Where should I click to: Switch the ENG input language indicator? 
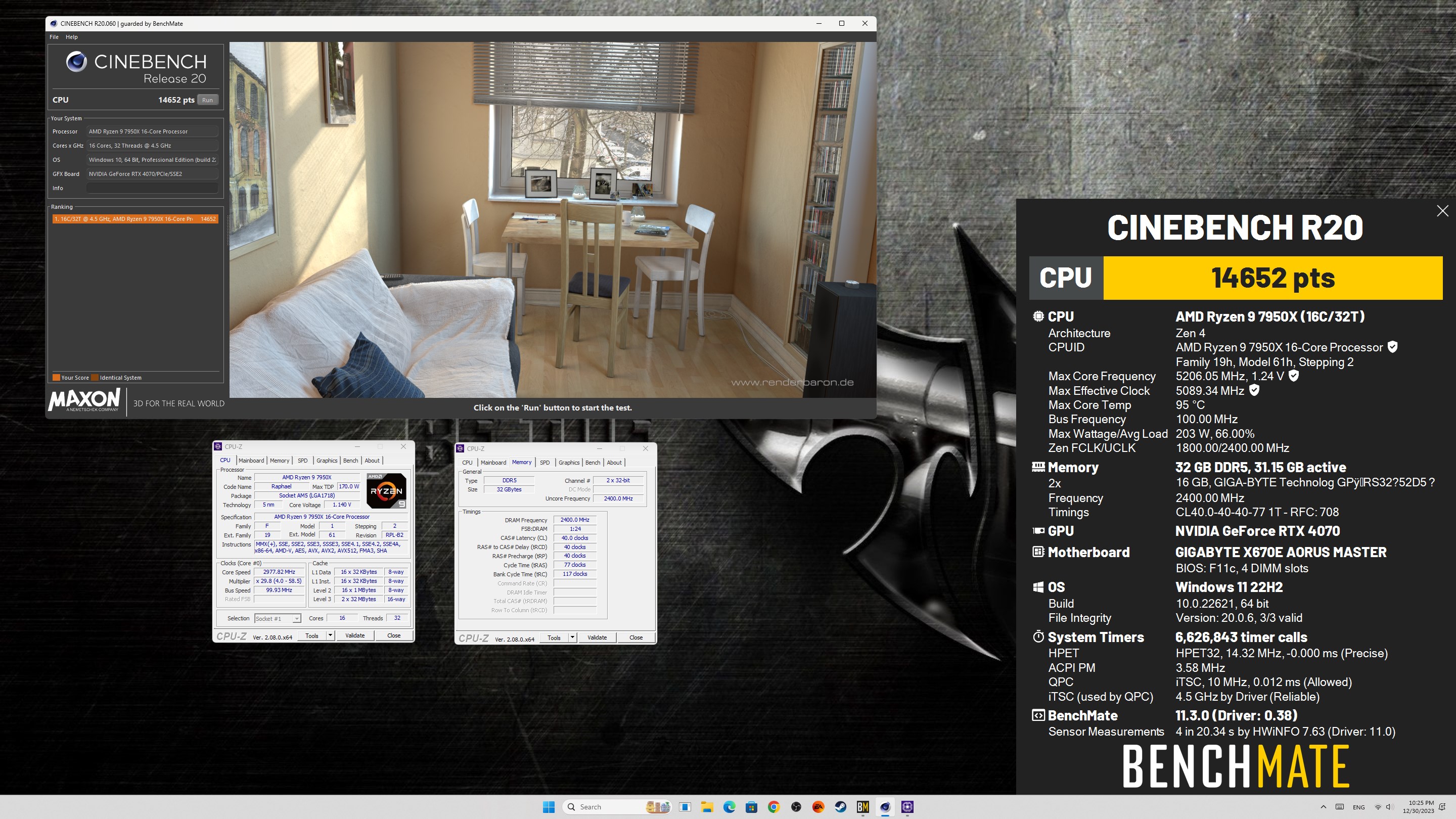pos(1359,807)
